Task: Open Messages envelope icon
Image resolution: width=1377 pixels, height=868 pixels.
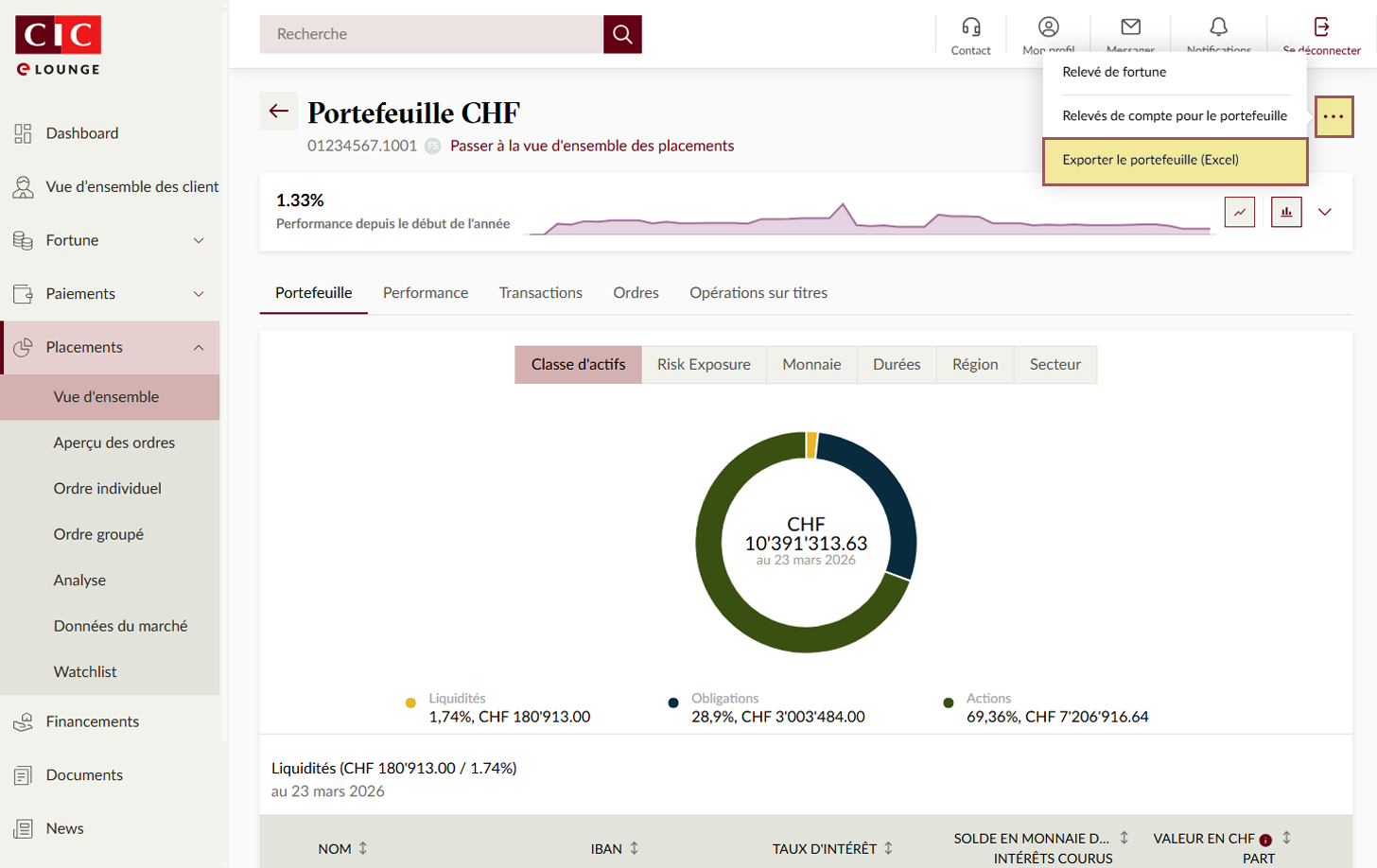Action: point(1130,27)
